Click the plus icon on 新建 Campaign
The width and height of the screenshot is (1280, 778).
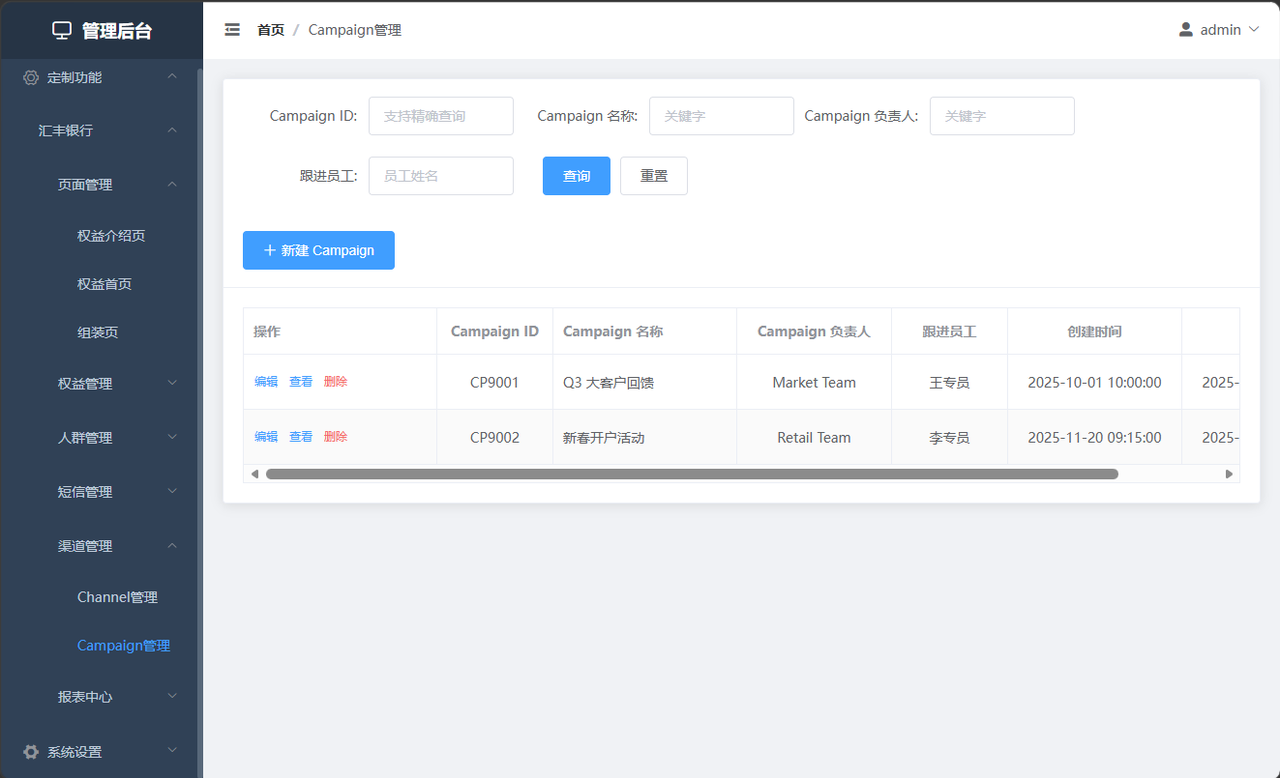tap(269, 250)
